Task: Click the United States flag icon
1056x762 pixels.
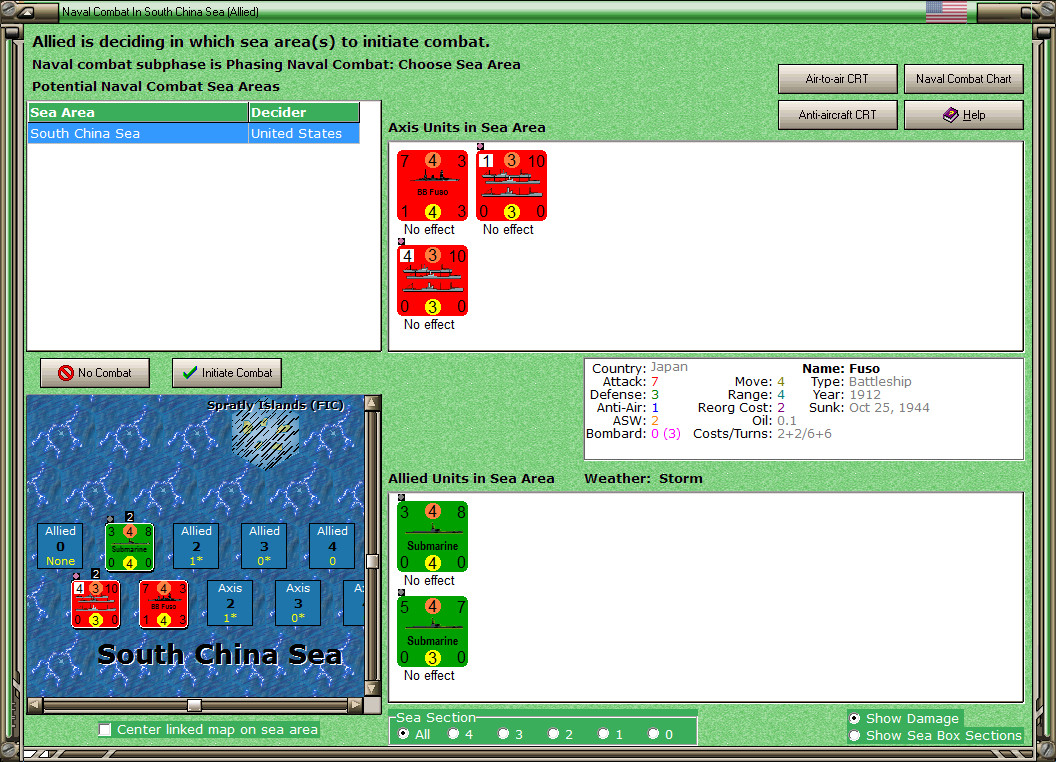Action: [946, 11]
